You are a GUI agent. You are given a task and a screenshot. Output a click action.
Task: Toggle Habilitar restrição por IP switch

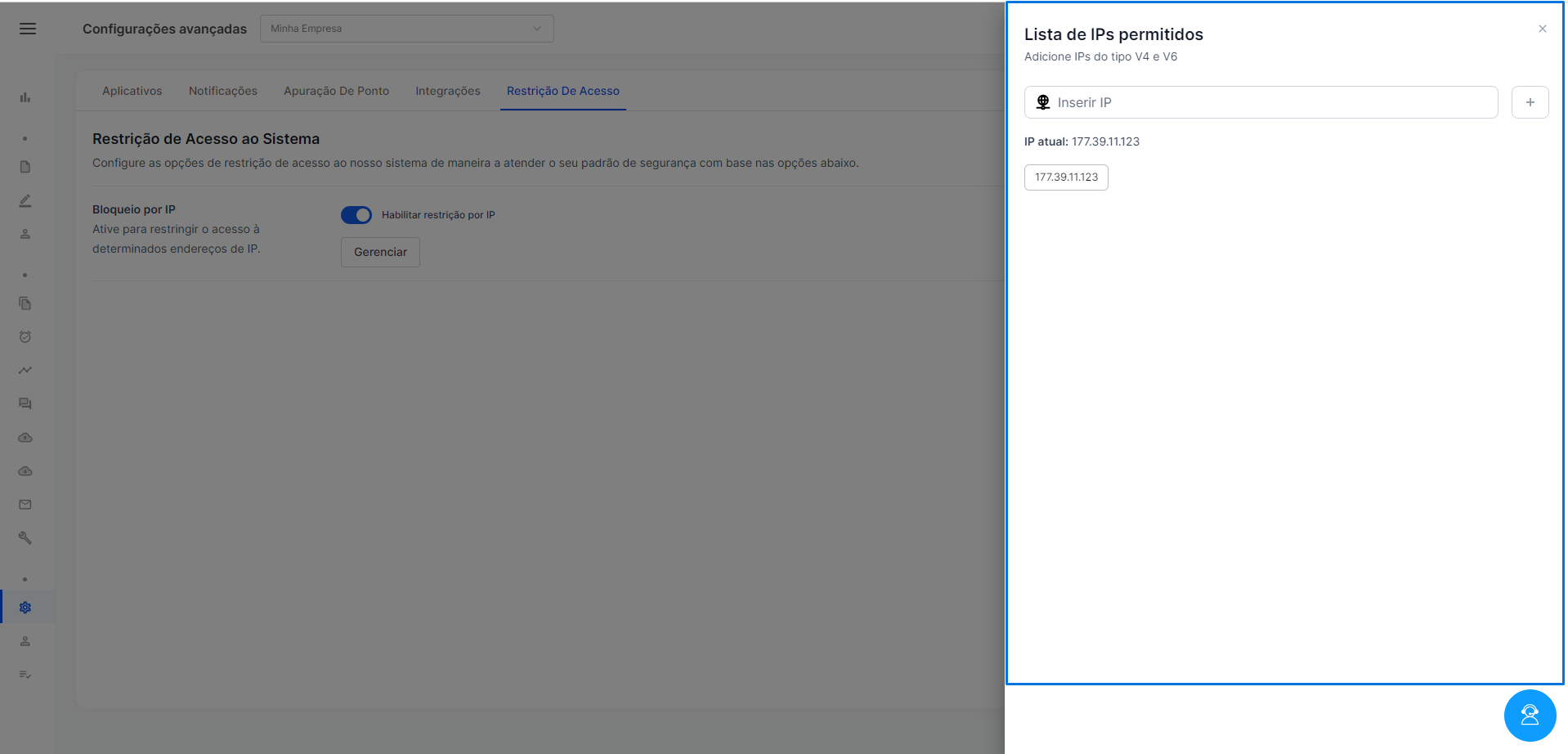click(356, 215)
